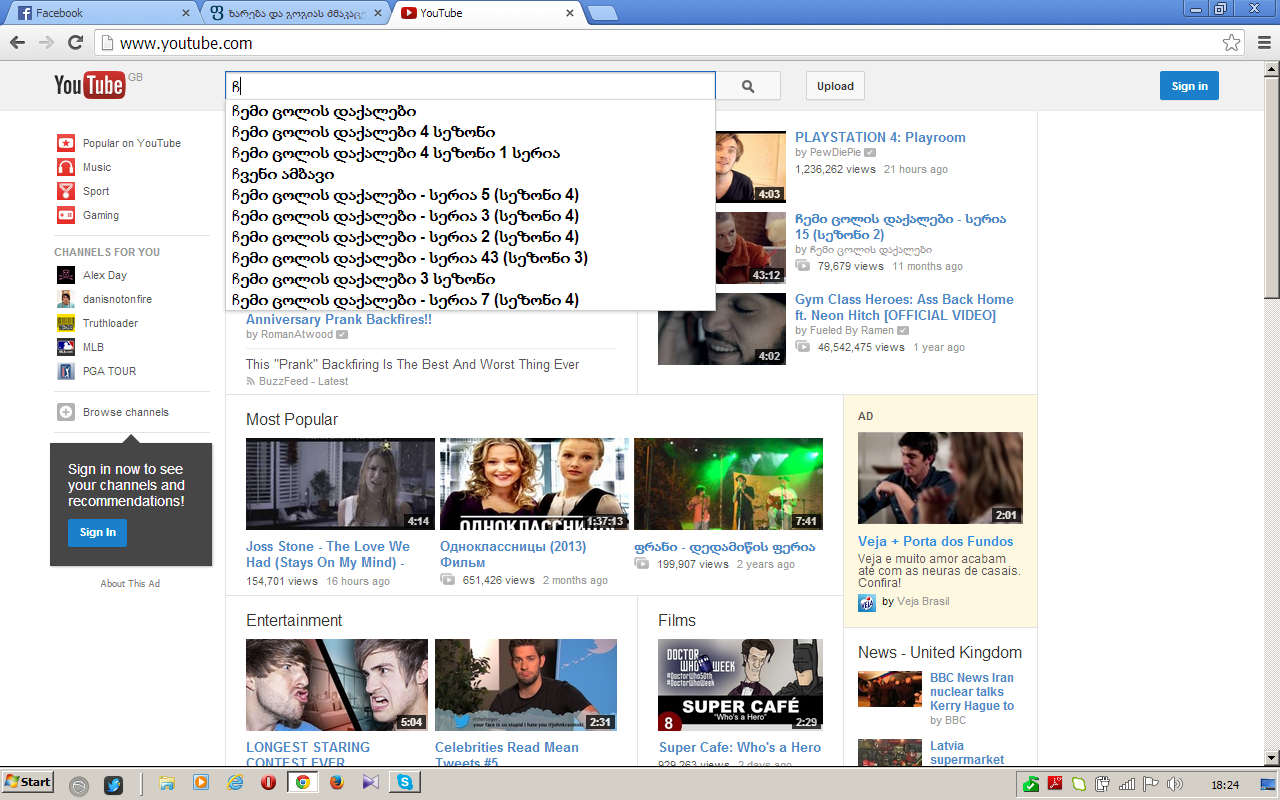Choose suggestion "ჩვენი ამბავი"
This screenshot has width=1280, height=800.
pyautogui.click(x=470, y=174)
